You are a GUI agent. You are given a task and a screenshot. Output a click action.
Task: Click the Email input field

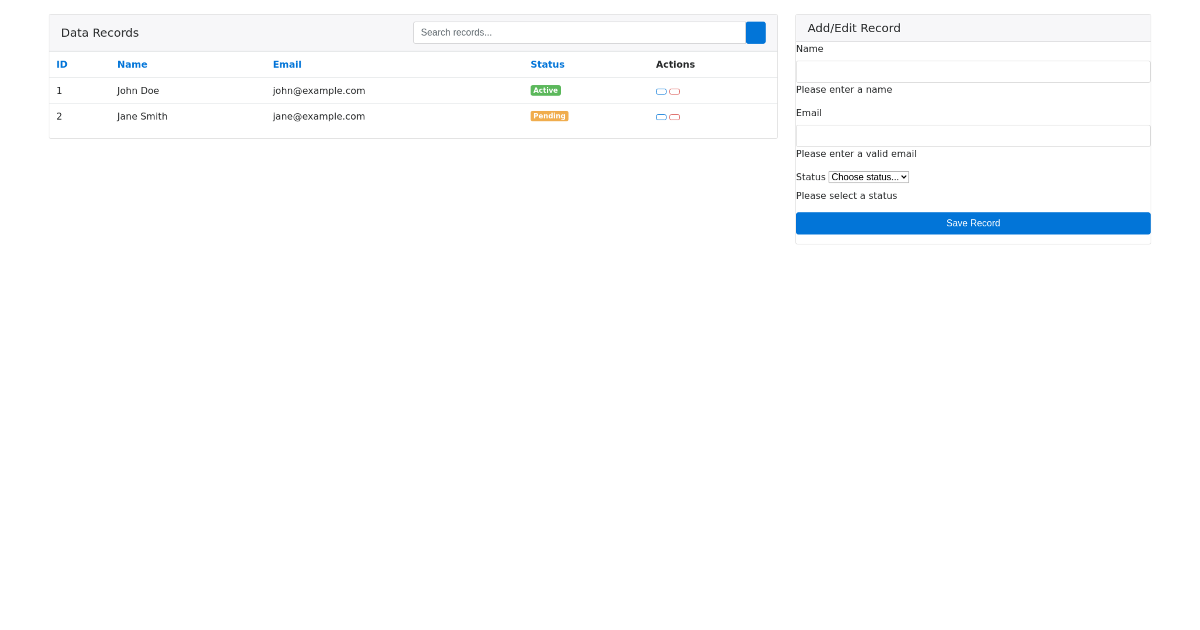pyautogui.click(x=972, y=135)
